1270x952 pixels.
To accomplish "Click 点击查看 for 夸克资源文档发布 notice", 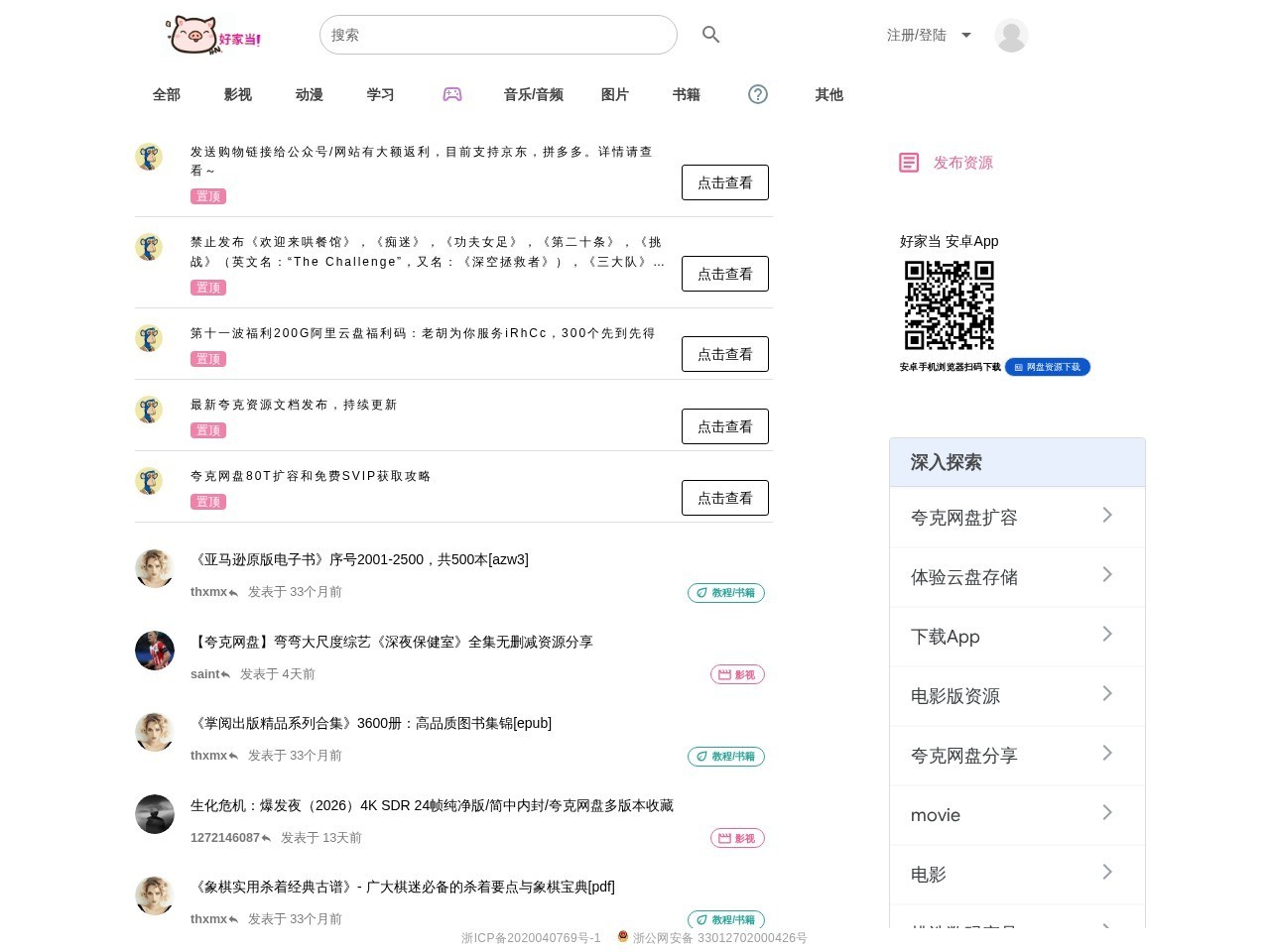I will point(725,426).
